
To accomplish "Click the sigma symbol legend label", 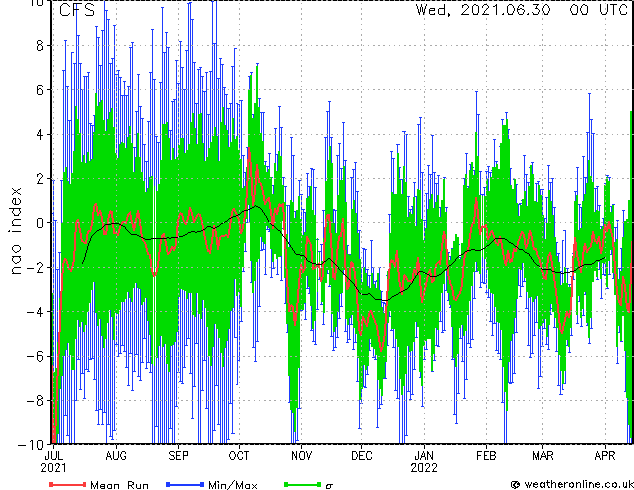I will pos(329,486).
